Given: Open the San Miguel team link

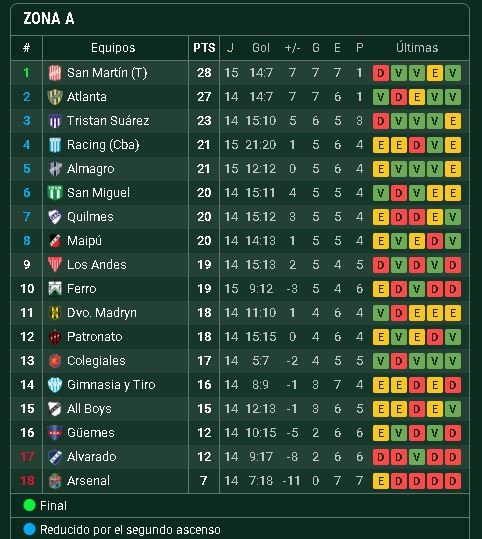Looking at the screenshot, I should pyautogui.click(x=98, y=193).
